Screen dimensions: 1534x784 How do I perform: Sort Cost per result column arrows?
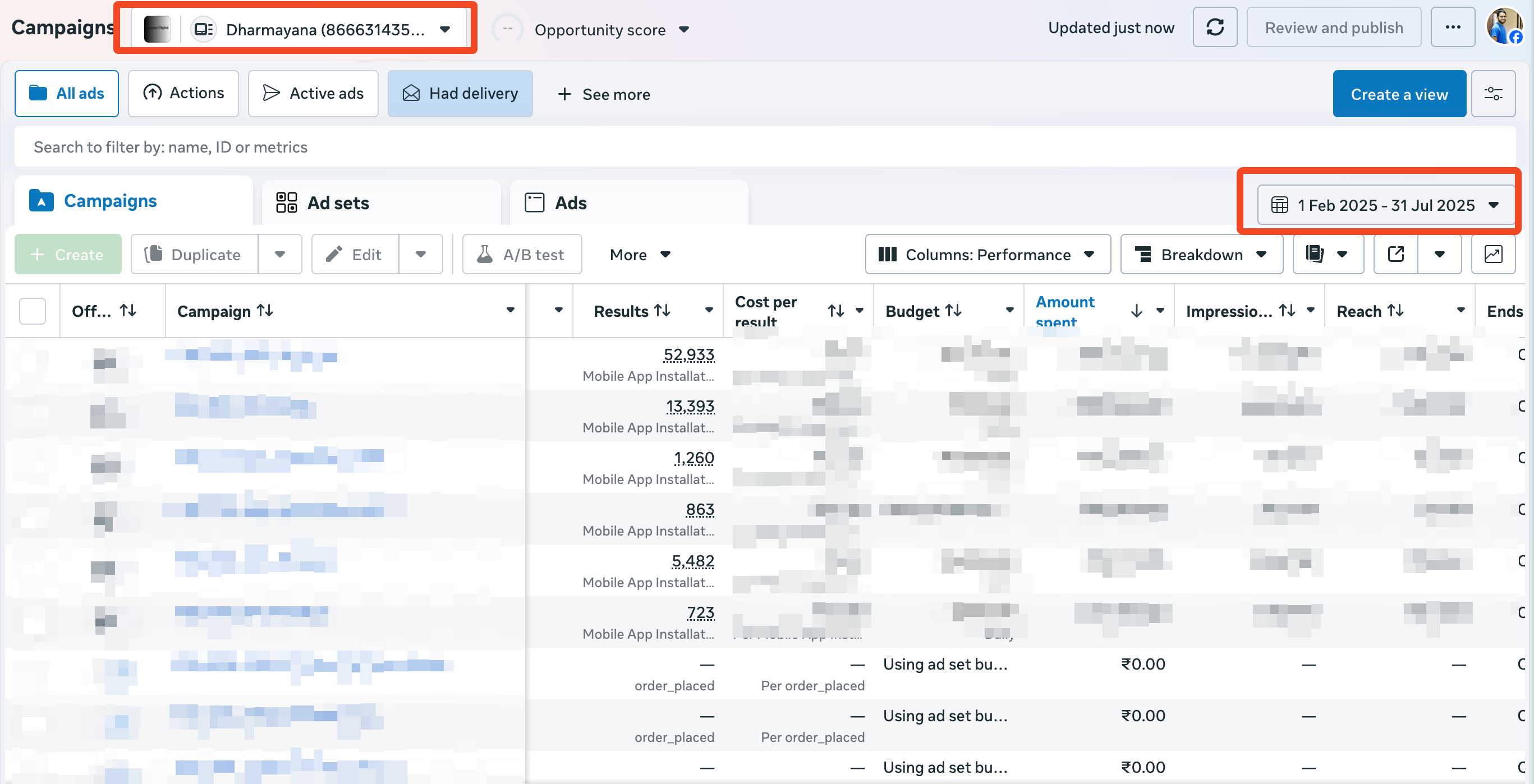835,311
